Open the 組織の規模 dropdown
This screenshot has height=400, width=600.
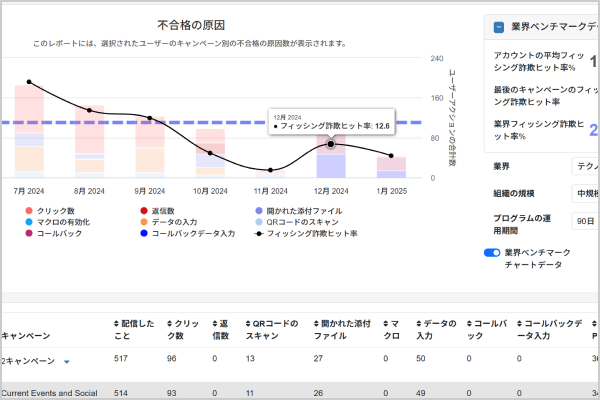585,193
